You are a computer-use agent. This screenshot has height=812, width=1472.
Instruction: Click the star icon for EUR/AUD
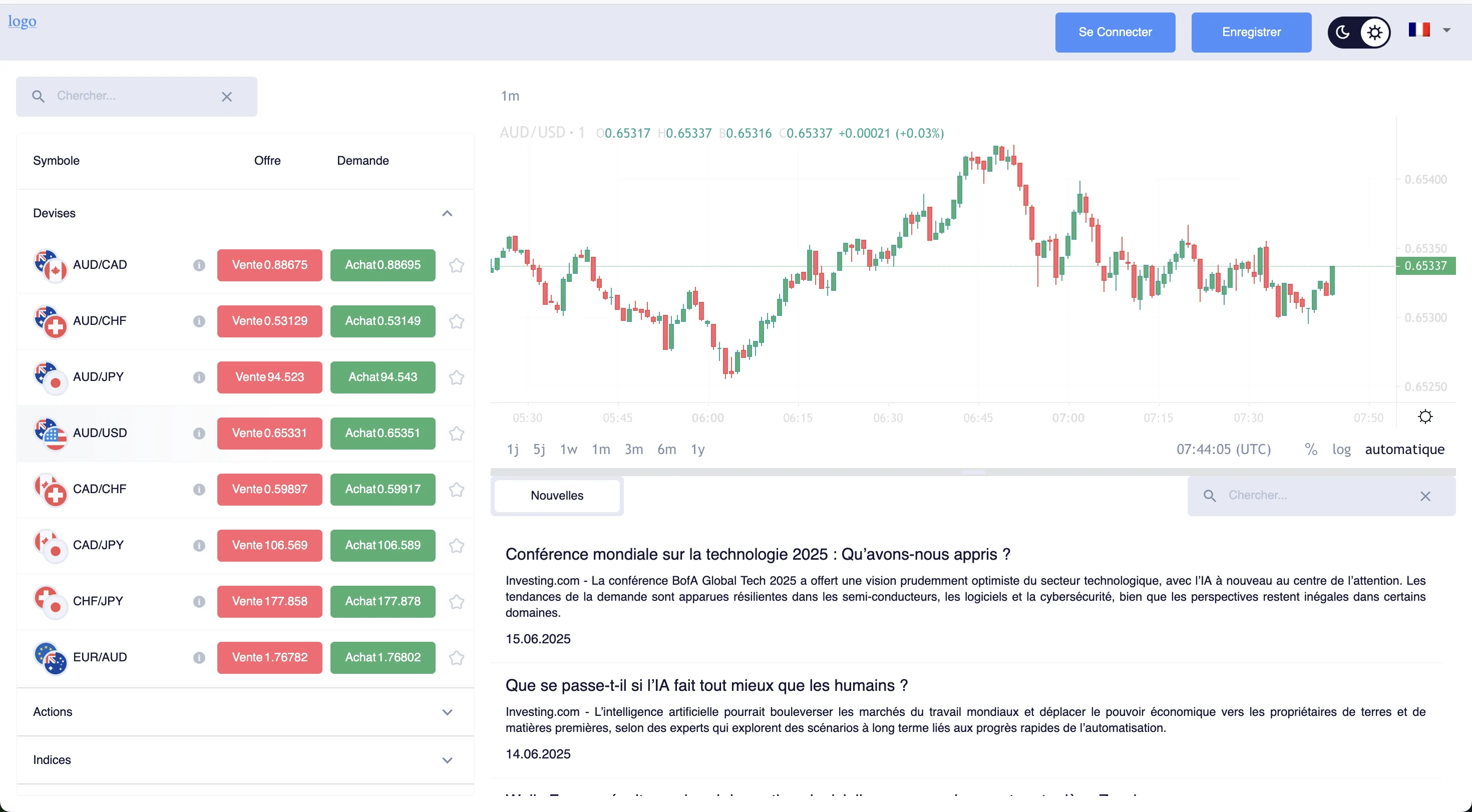tap(457, 658)
